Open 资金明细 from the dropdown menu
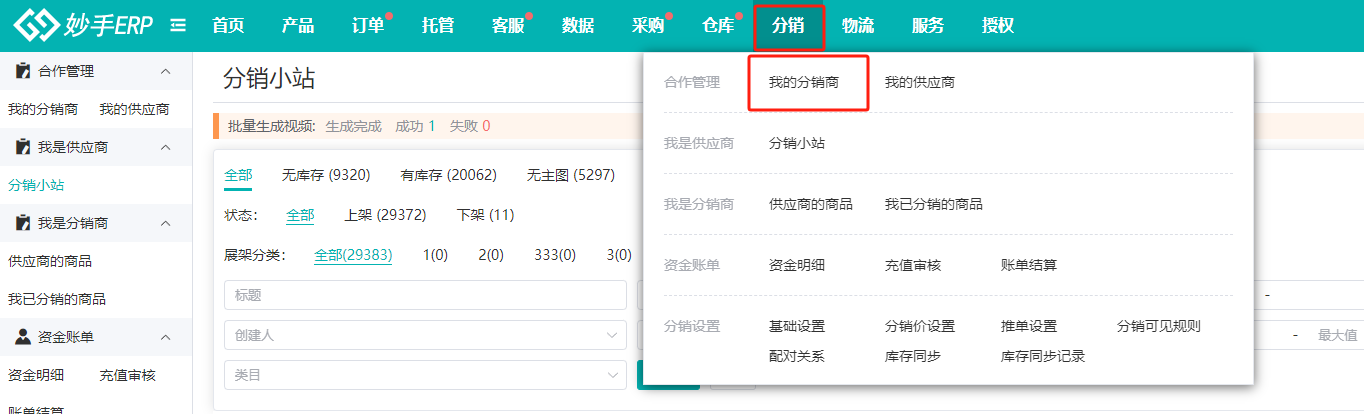Image resolution: width=1364 pixels, height=414 pixels. (797, 265)
